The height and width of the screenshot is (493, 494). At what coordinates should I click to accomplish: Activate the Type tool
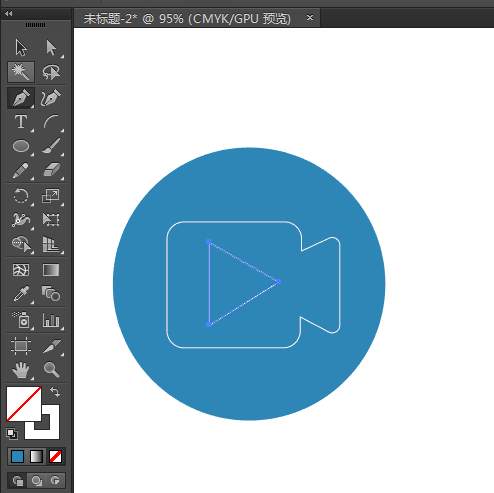point(21,122)
